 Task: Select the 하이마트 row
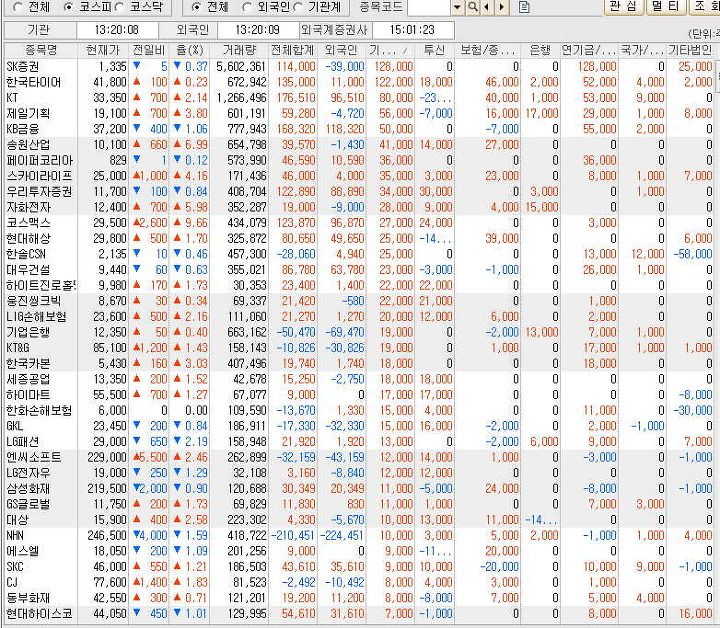359,394
